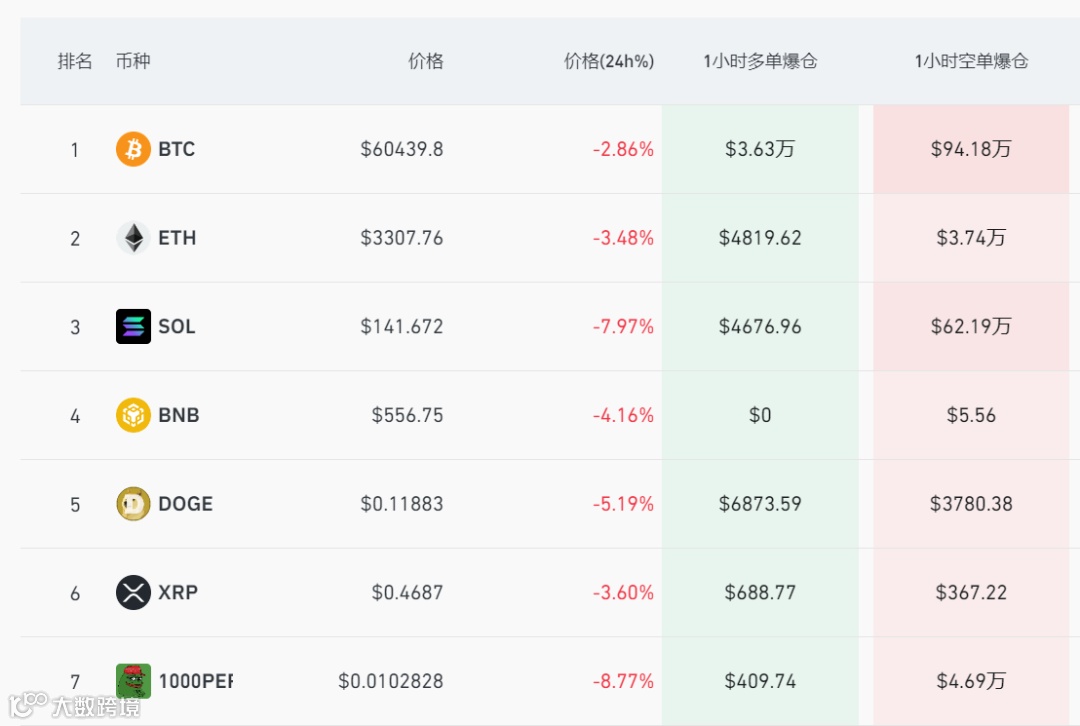Screen dimensions: 1080x726
Task: Open the SOL coin name
Action: tap(176, 326)
